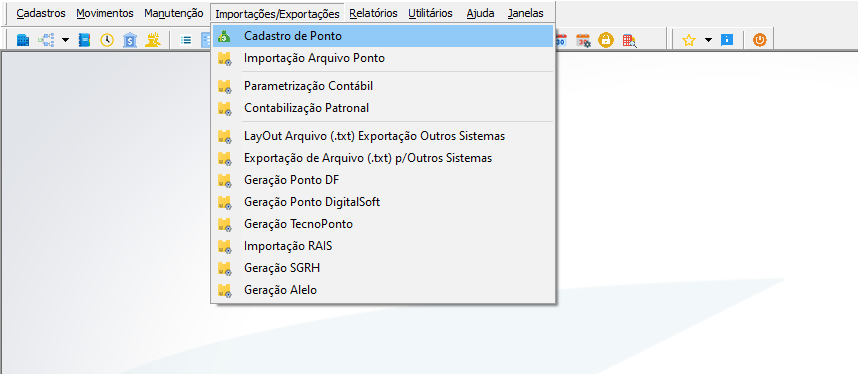The width and height of the screenshot is (858, 374).
Task: Click the green money bag icon beside Cadastro de Ponto
Action: 224,37
